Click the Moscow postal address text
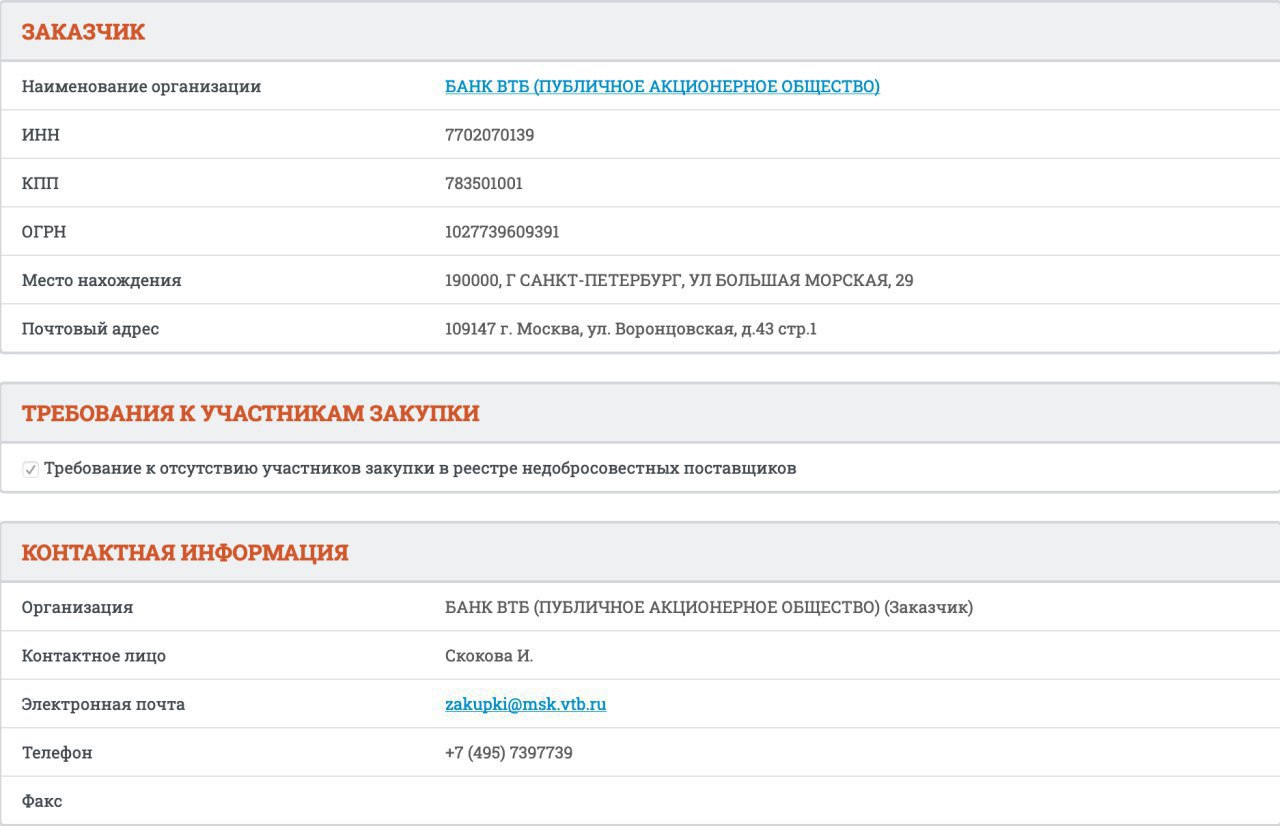 [631, 329]
